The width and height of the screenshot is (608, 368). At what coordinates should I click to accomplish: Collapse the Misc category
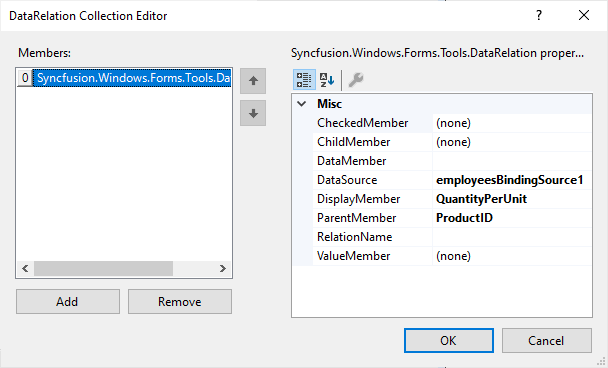pyautogui.click(x=302, y=104)
